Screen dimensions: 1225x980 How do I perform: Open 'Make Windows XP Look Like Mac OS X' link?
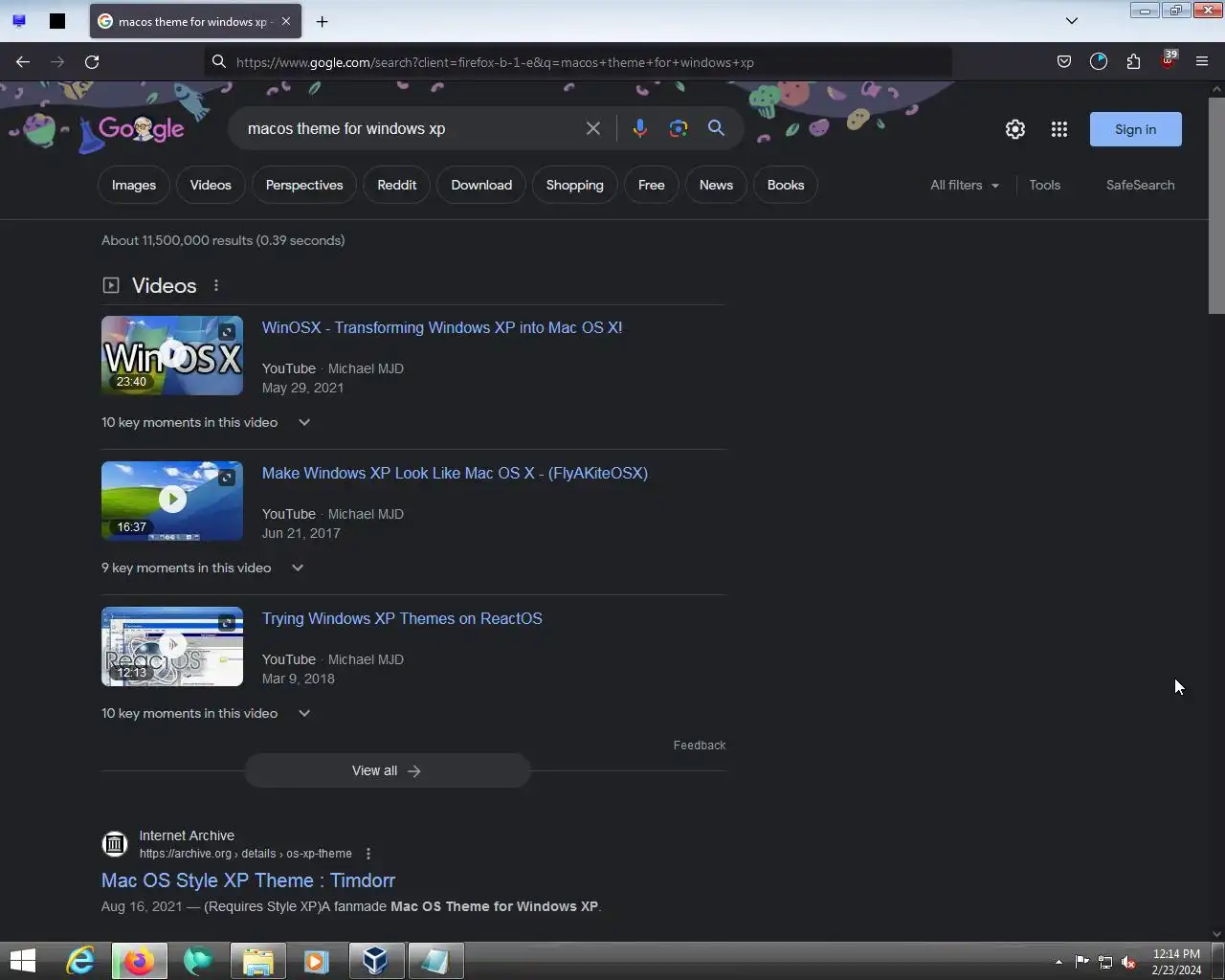[455, 473]
